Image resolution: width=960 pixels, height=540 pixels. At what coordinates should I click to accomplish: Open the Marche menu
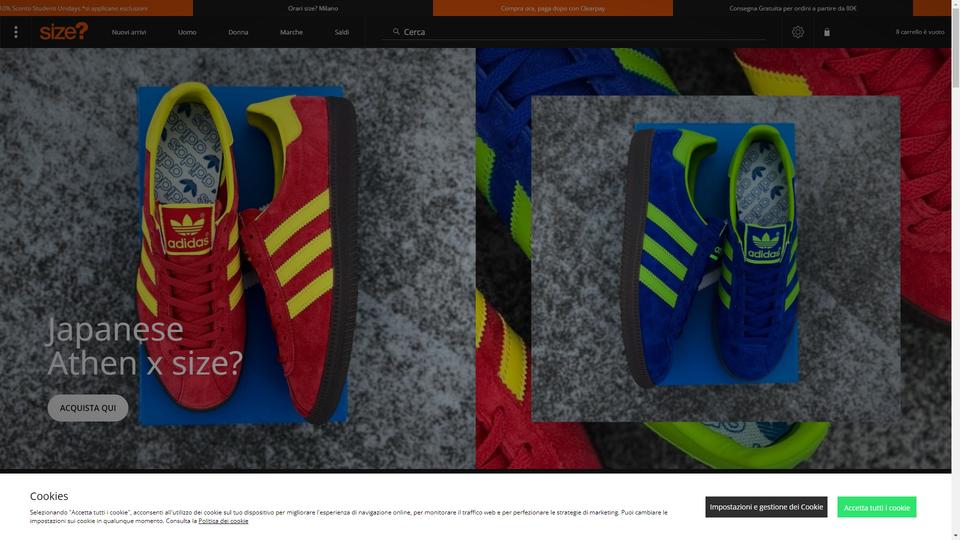point(291,32)
